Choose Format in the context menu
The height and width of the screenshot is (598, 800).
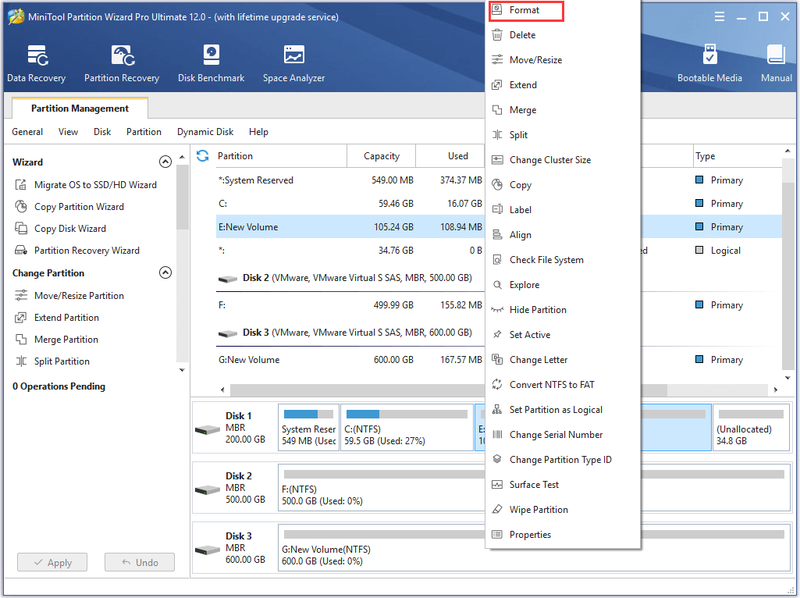526,10
